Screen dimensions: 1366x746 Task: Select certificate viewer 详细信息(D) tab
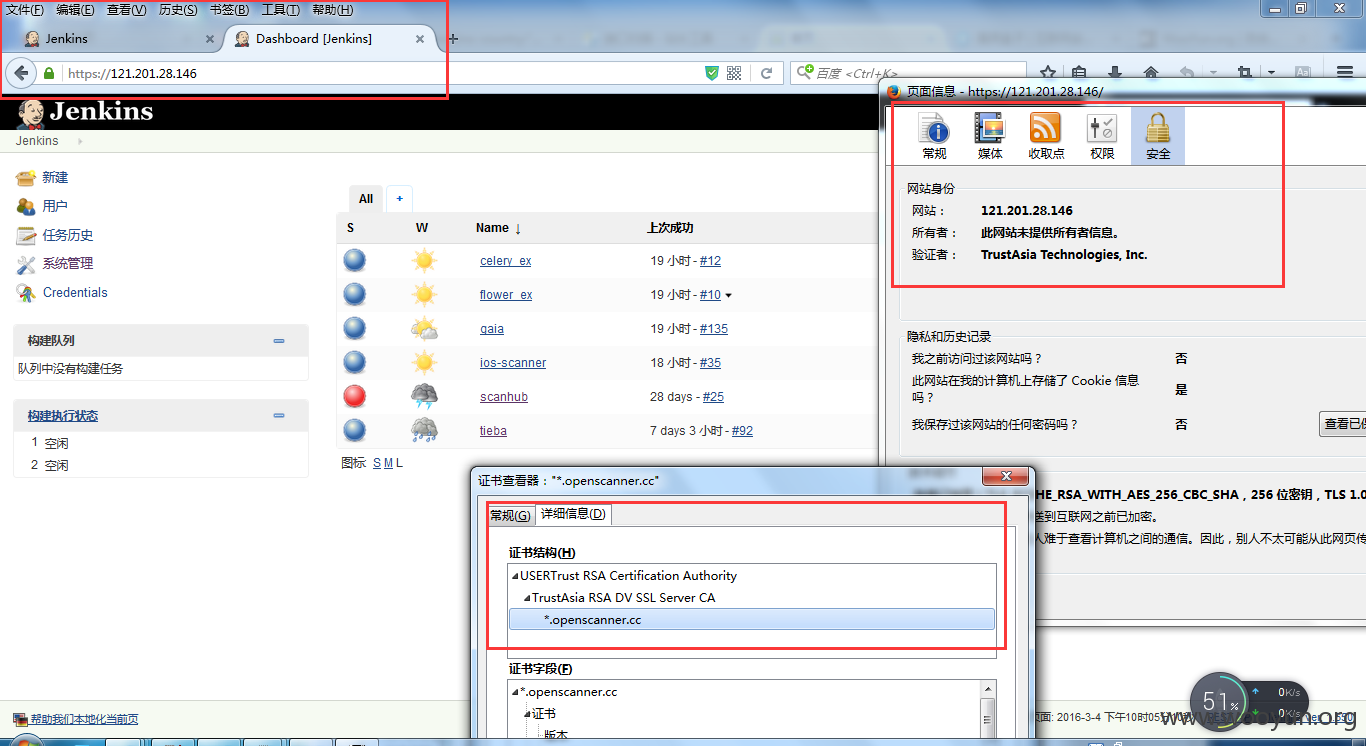click(573, 514)
